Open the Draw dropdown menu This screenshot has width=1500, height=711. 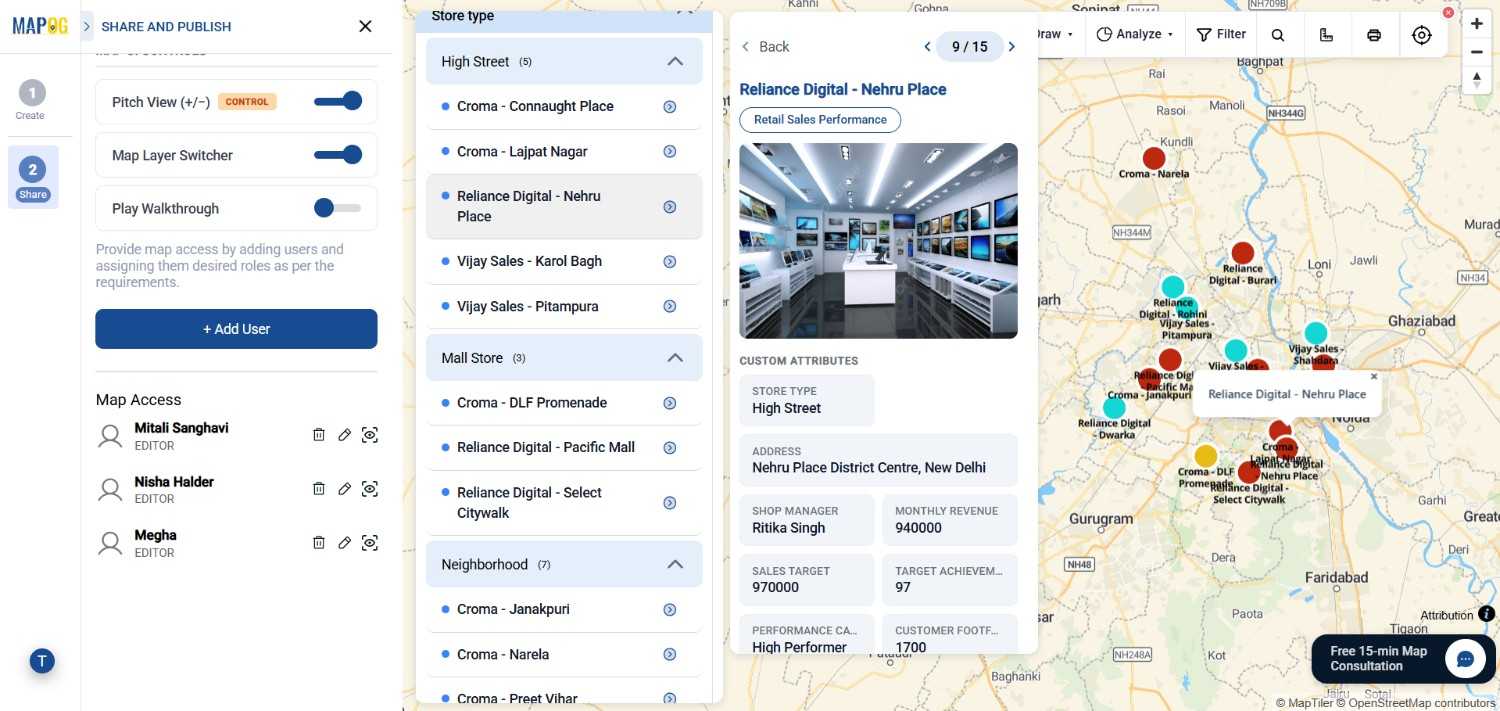point(1055,34)
